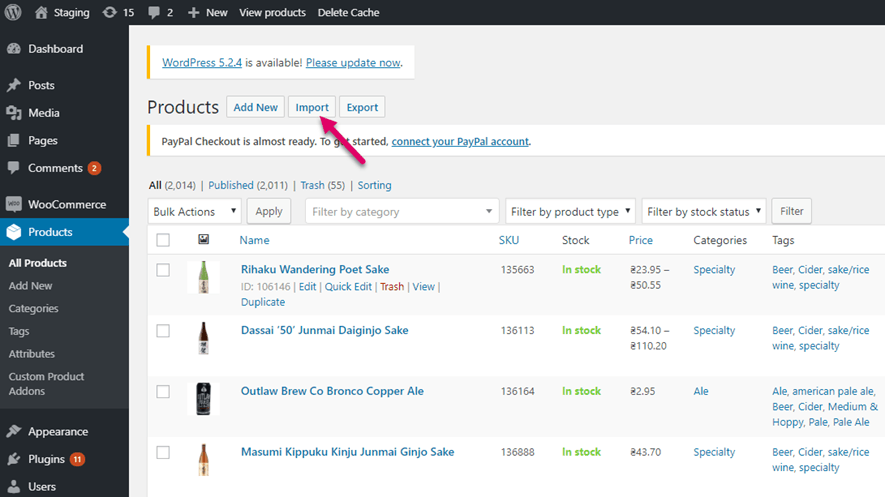Open Attributes submenu item
Screen dimensions: 885x497
(32, 354)
